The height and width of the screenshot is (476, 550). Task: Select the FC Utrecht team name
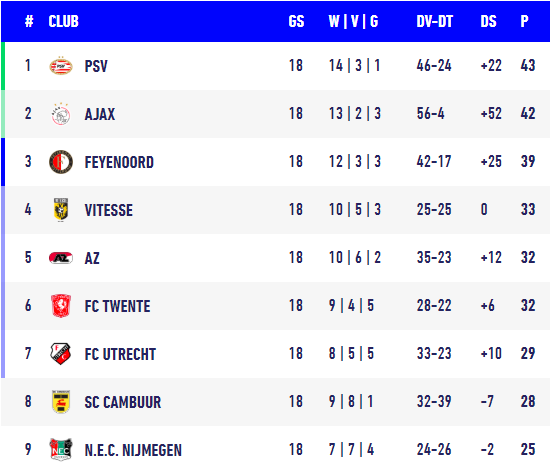click(x=120, y=354)
